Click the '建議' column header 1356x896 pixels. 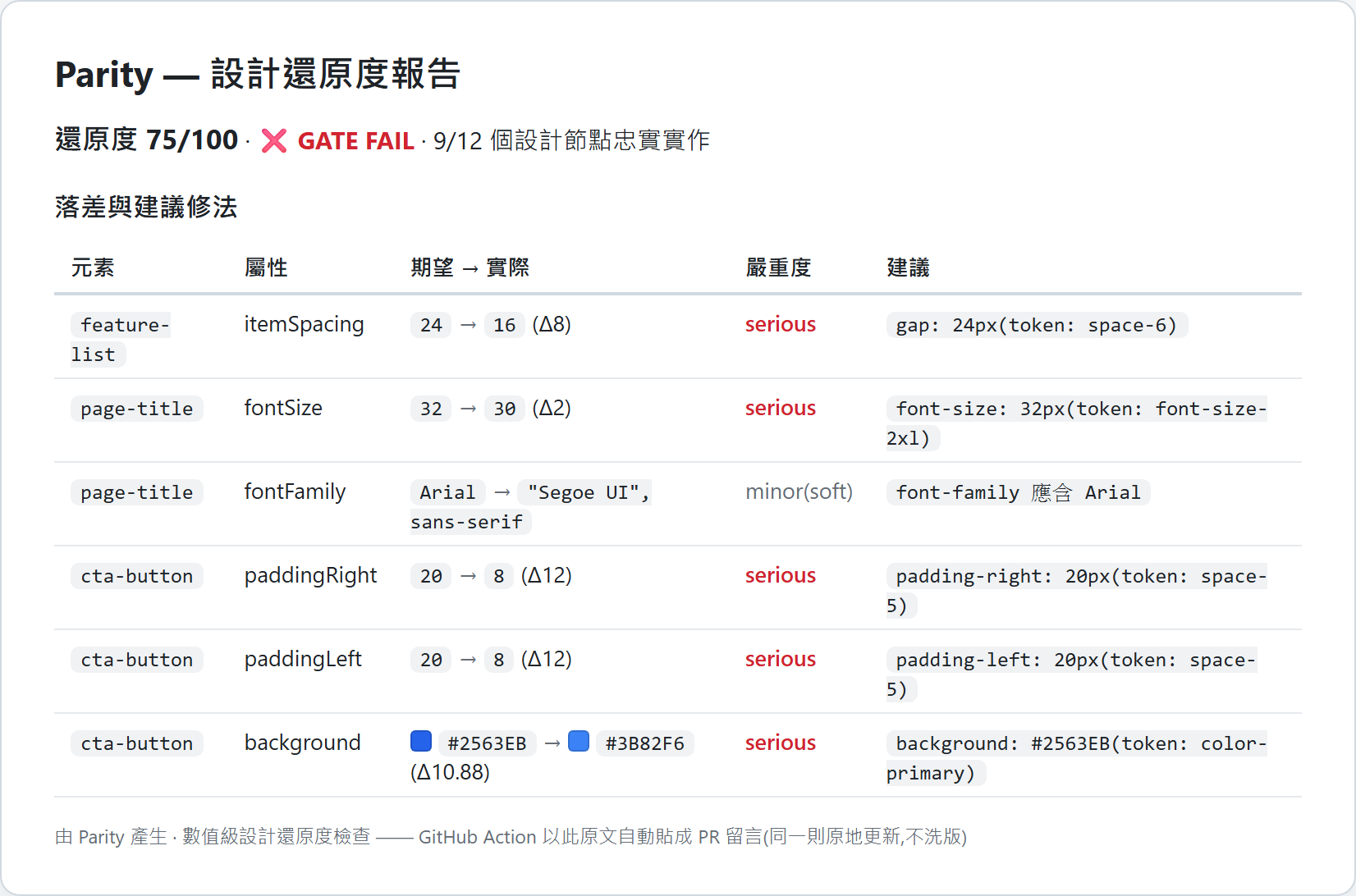coord(908,267)
